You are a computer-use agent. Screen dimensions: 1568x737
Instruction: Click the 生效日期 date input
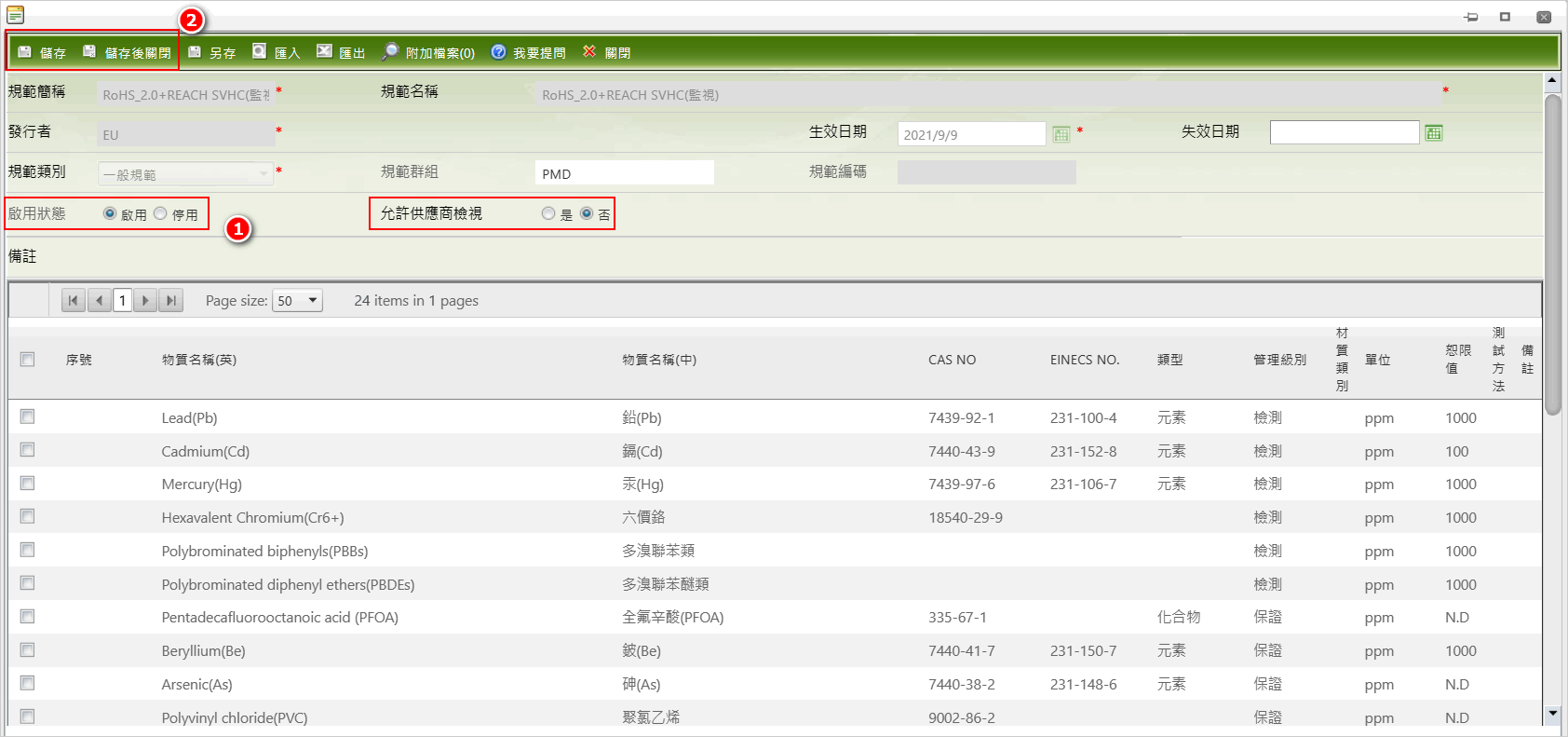tap(972, 134)
